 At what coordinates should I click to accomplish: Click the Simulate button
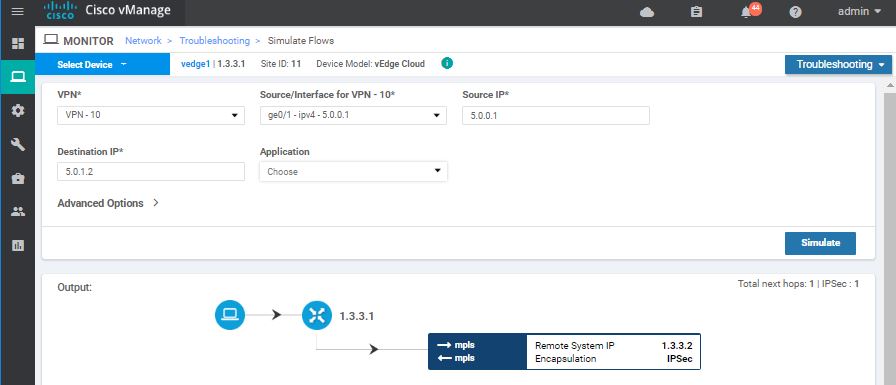click(820, 243)
